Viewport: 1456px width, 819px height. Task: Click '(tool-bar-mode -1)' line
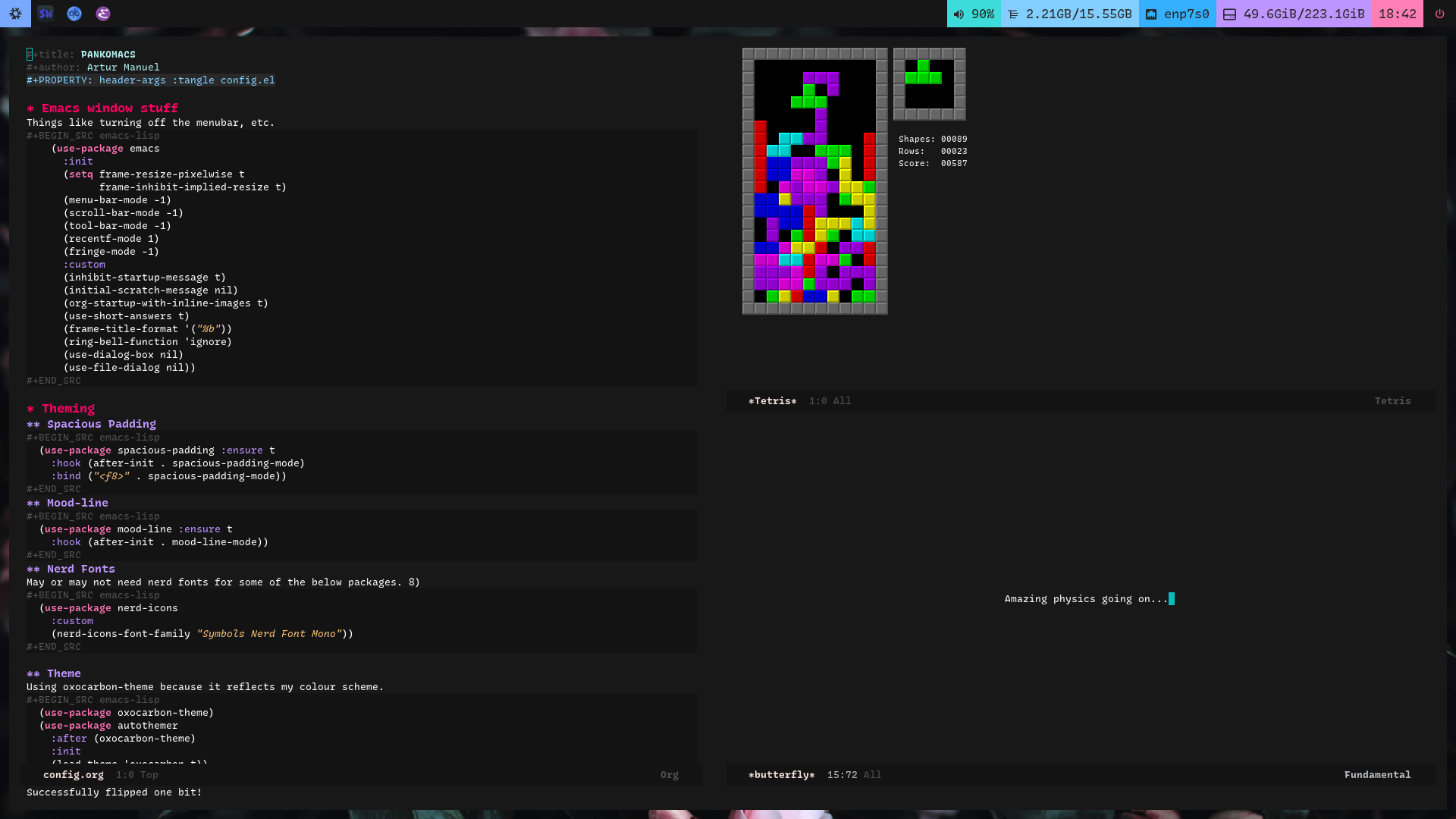click(x=118, y=226)
